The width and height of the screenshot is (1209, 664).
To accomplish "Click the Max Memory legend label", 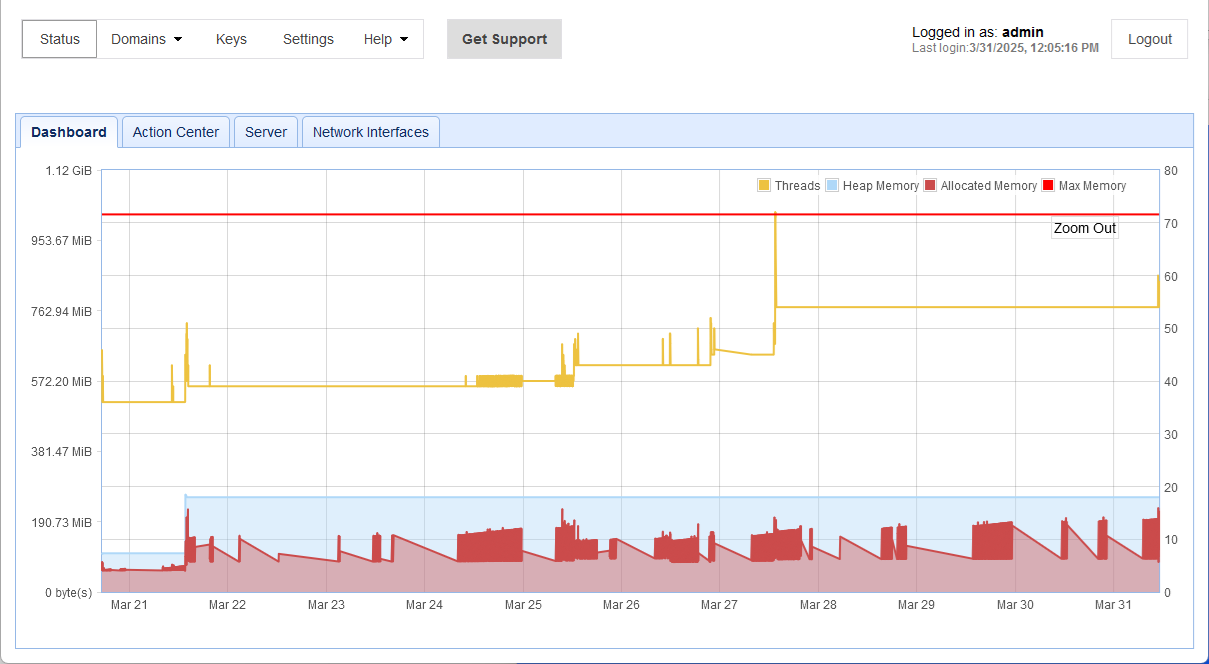I will [x=1092, y=186].
